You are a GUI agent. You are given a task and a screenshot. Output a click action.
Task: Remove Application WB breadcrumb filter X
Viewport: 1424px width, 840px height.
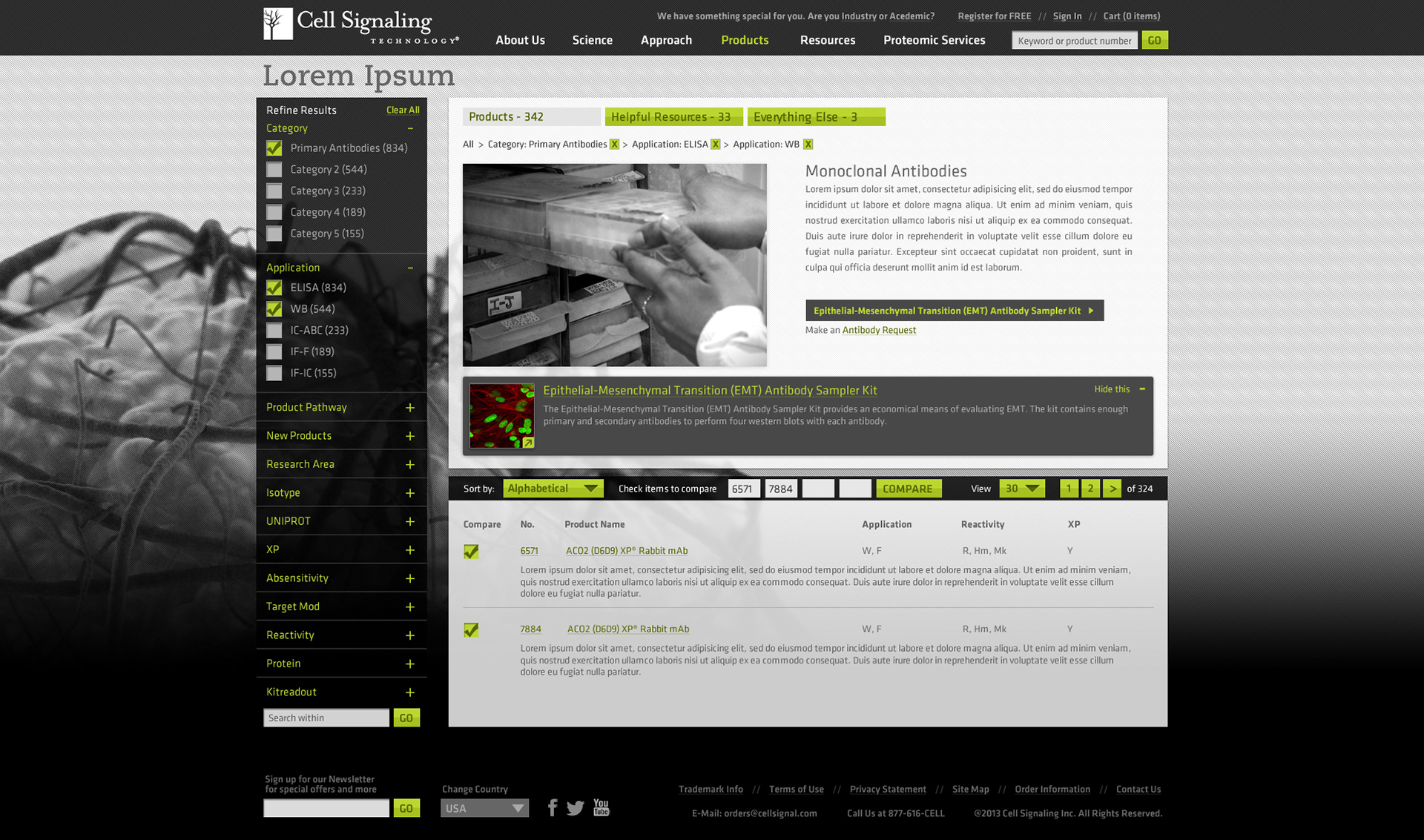tap(808, 145)
